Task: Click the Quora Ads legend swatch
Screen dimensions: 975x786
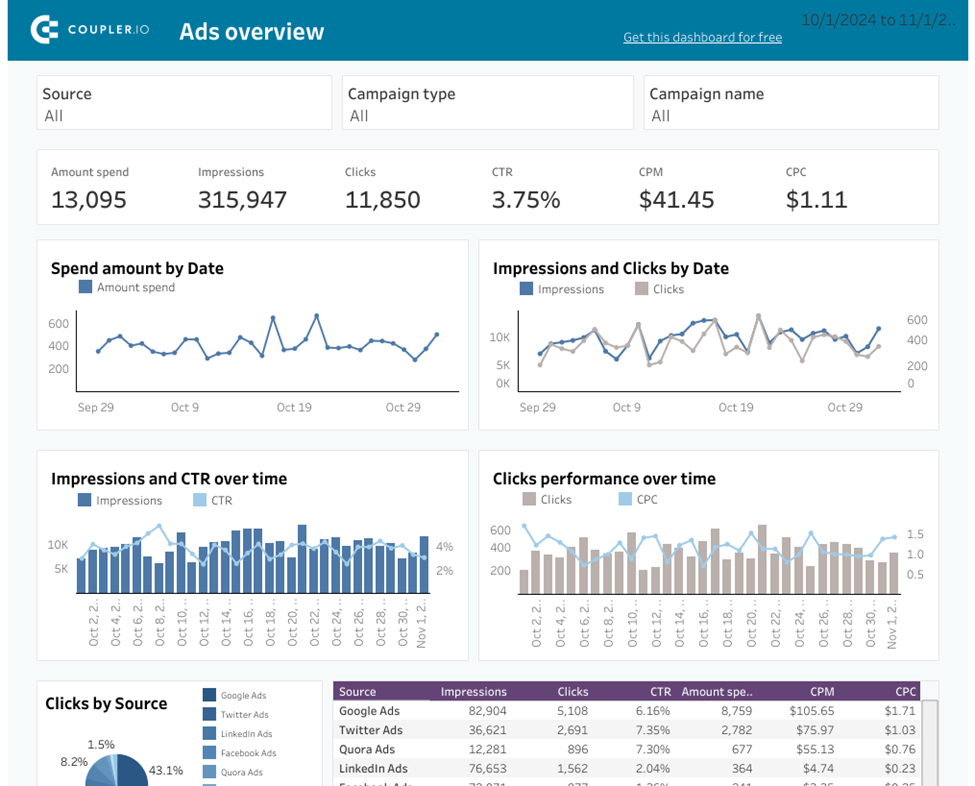Action: (210, 772)
